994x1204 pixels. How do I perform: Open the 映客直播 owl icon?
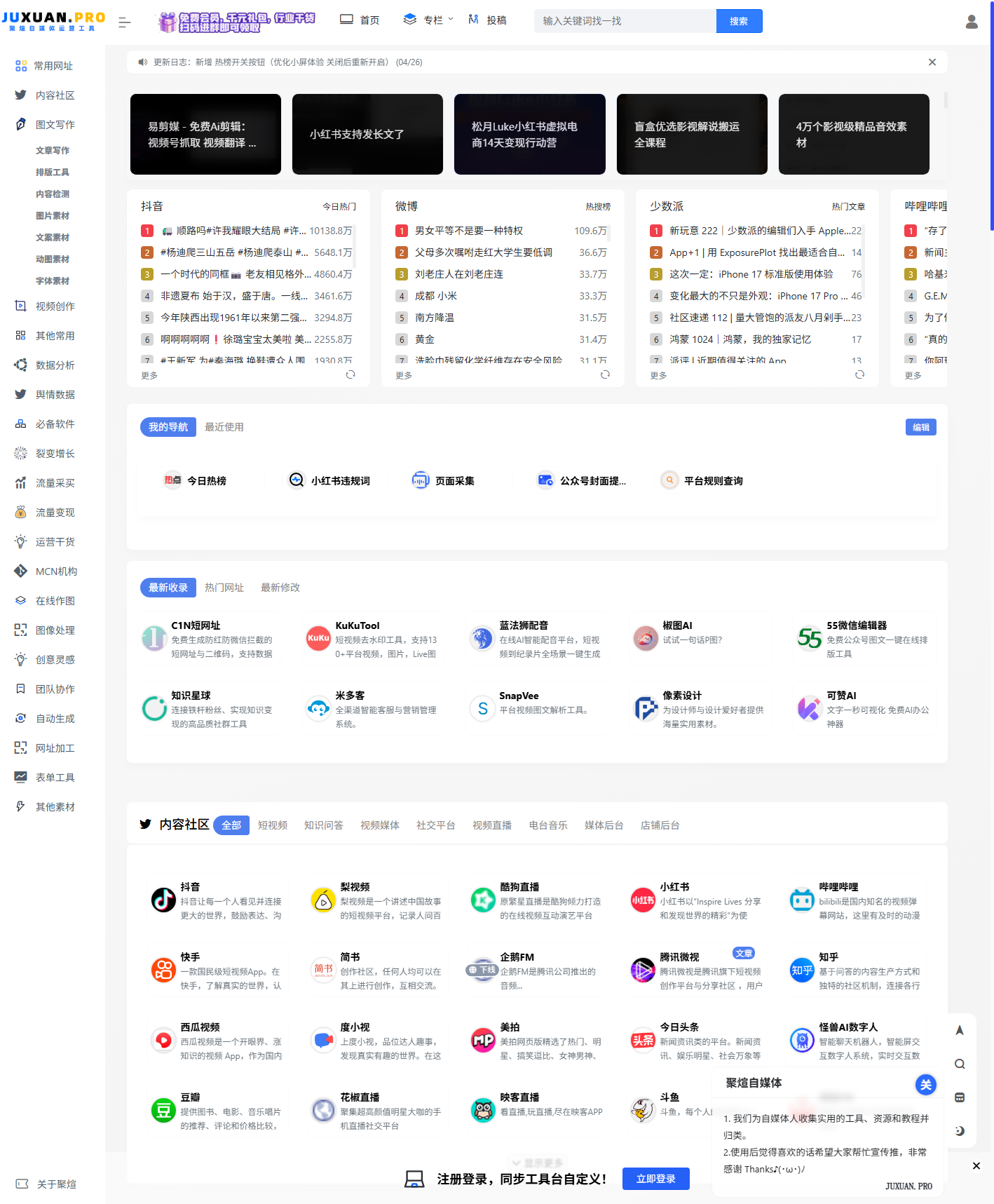click(483, 1110)
